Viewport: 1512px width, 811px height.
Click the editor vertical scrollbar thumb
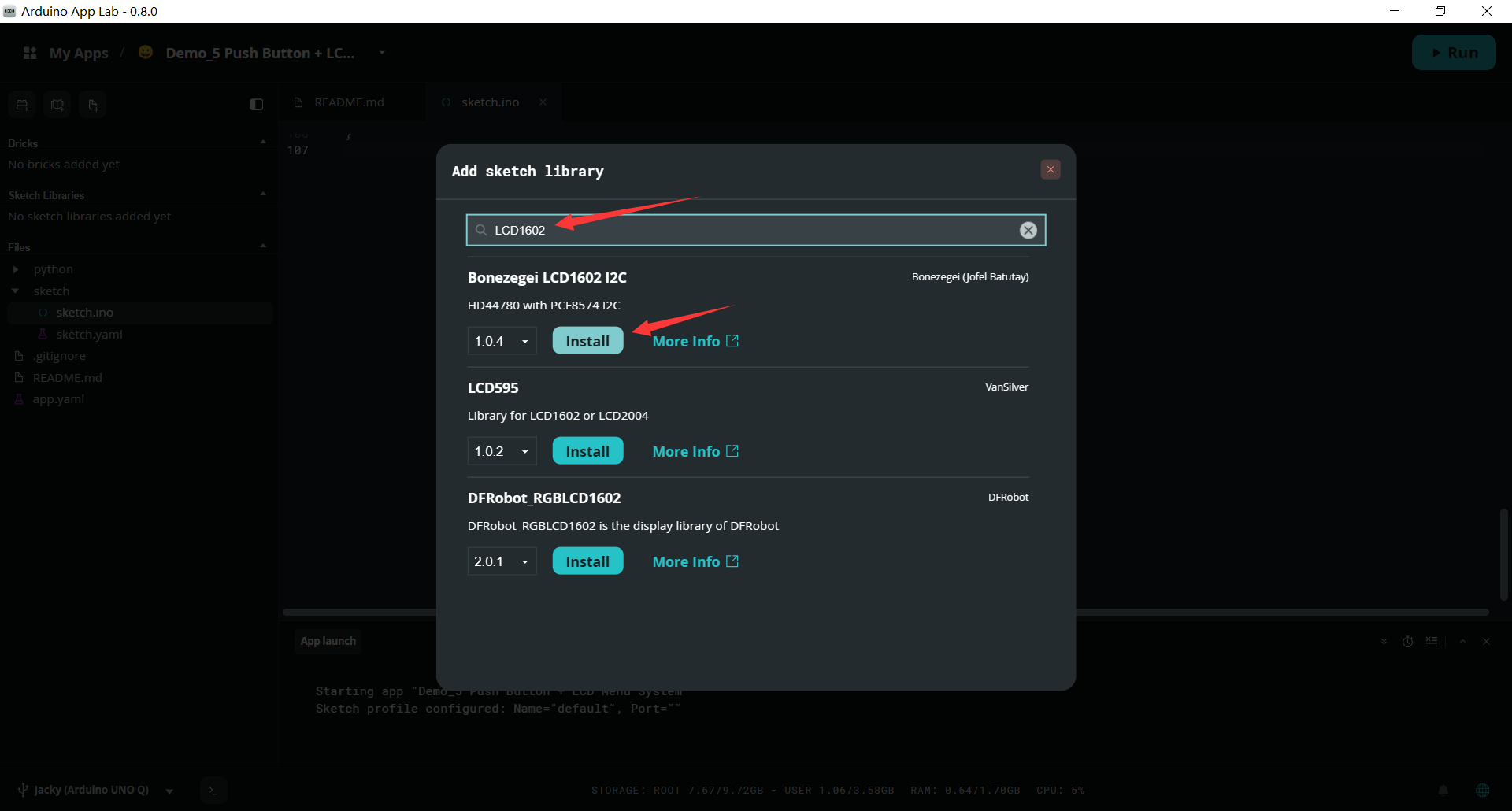pos(1503,555)
